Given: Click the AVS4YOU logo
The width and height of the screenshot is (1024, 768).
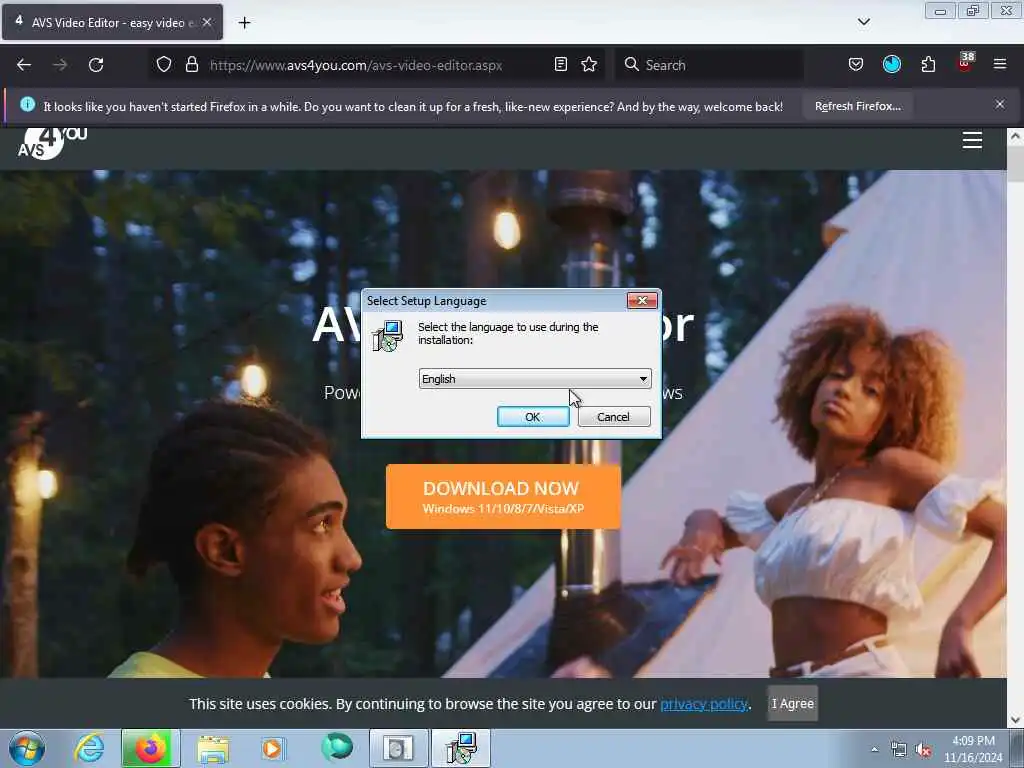Looking at the screenshot, I should point(52,142).
